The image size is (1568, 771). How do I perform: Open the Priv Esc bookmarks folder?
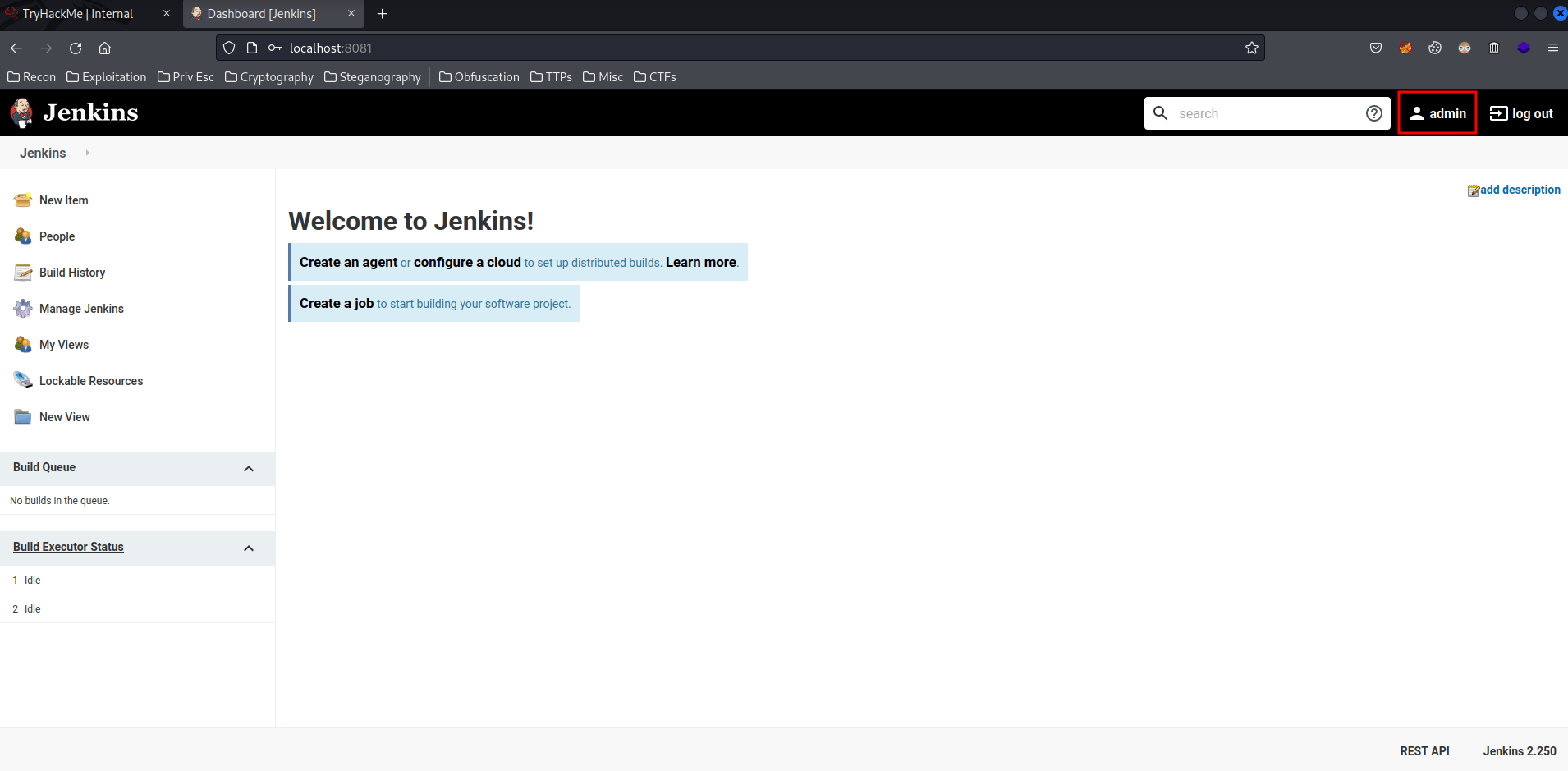point(186,77)
